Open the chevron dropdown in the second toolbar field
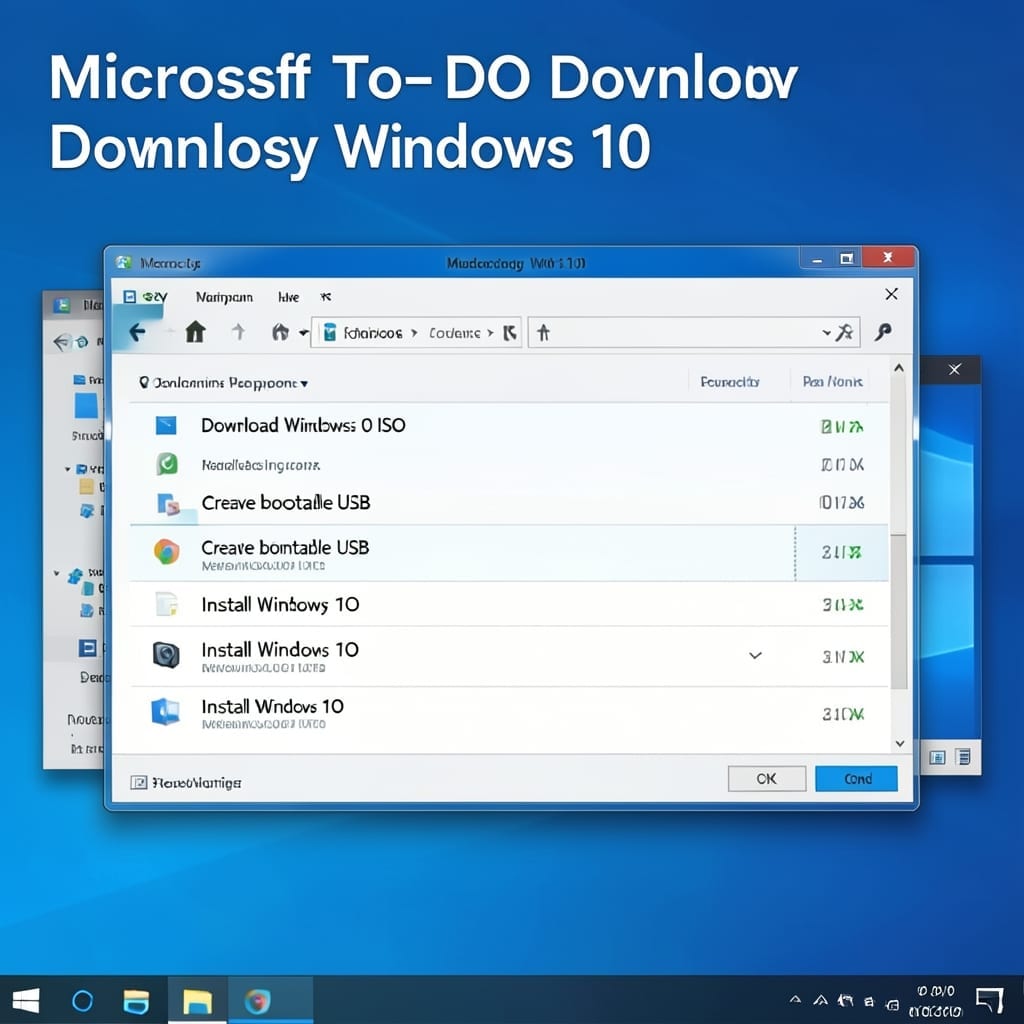The image size is (1024, 1024). (827, 333)
